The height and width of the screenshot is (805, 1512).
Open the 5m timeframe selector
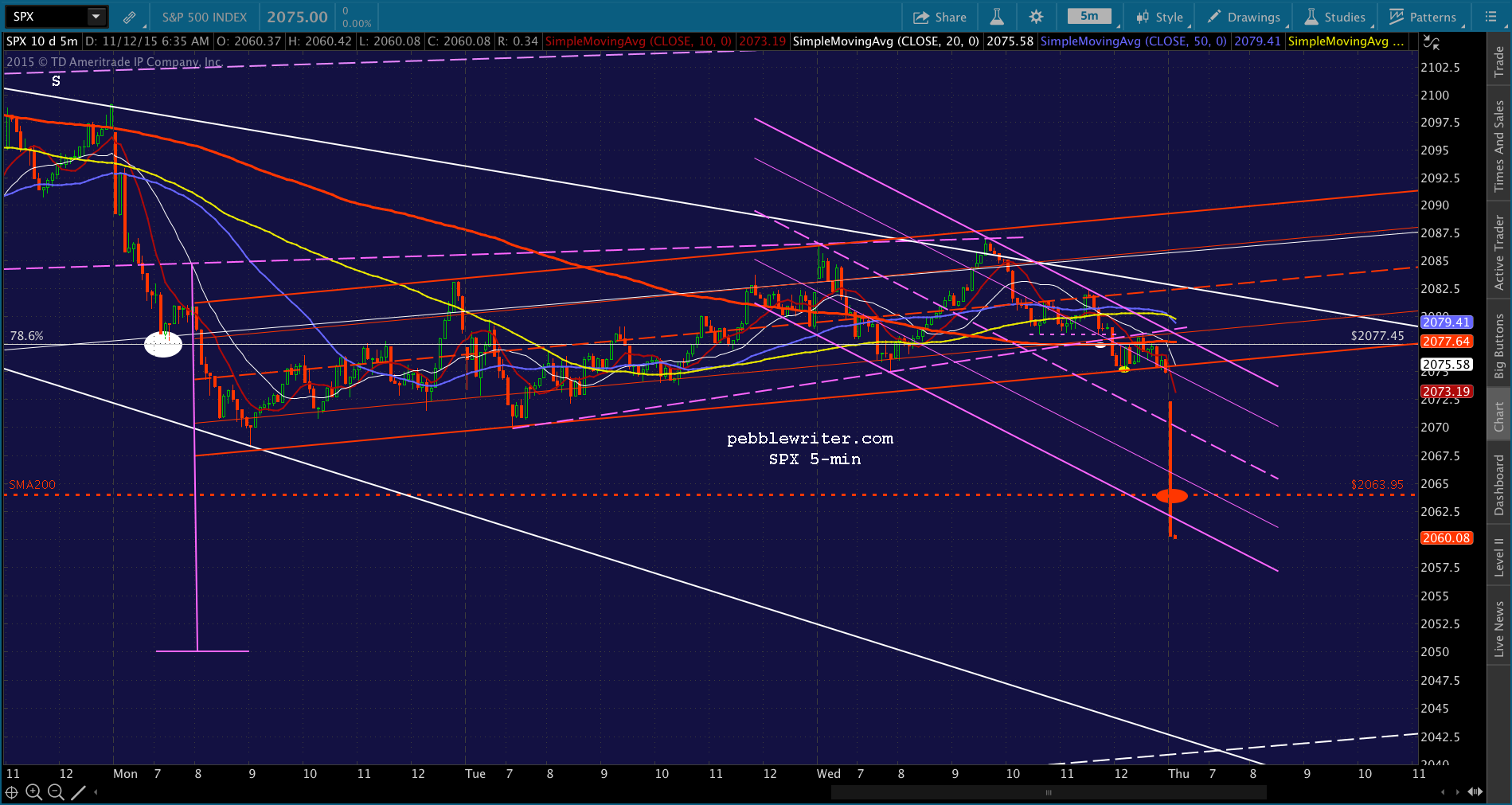tap(1089, 16)
